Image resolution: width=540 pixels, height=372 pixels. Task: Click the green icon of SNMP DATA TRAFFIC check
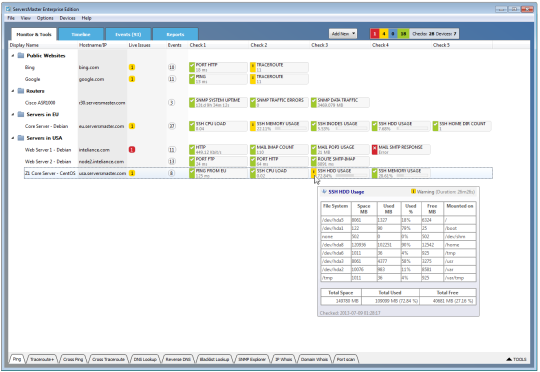[314, 102]
